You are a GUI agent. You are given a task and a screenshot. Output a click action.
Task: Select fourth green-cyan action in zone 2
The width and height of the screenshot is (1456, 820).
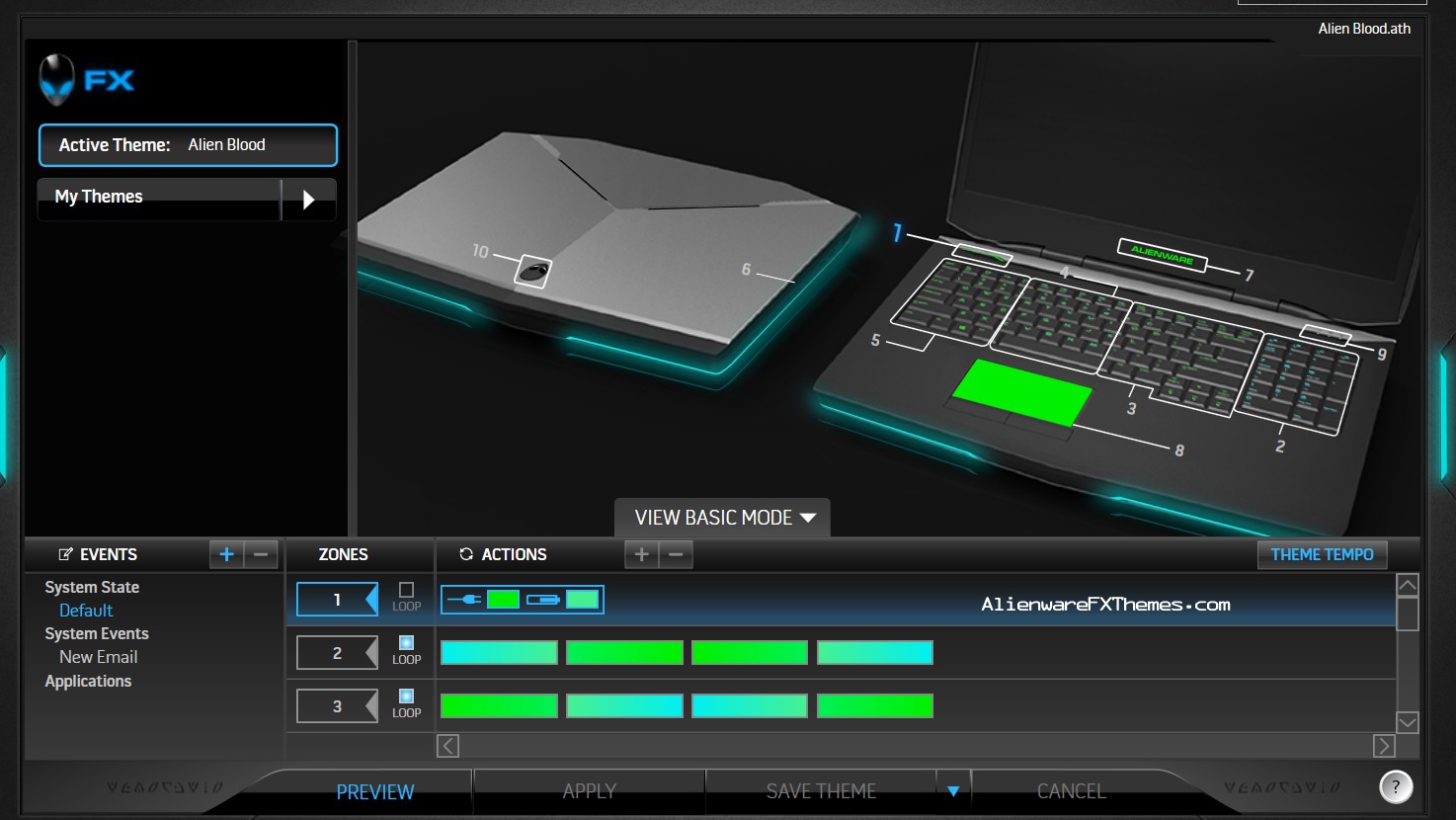point(875,653)
